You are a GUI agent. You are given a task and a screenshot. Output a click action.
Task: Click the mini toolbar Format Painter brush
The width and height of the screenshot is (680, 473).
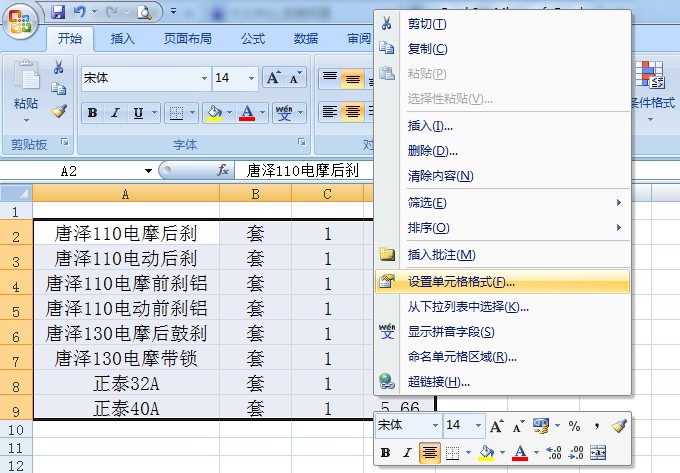(619, 426)
